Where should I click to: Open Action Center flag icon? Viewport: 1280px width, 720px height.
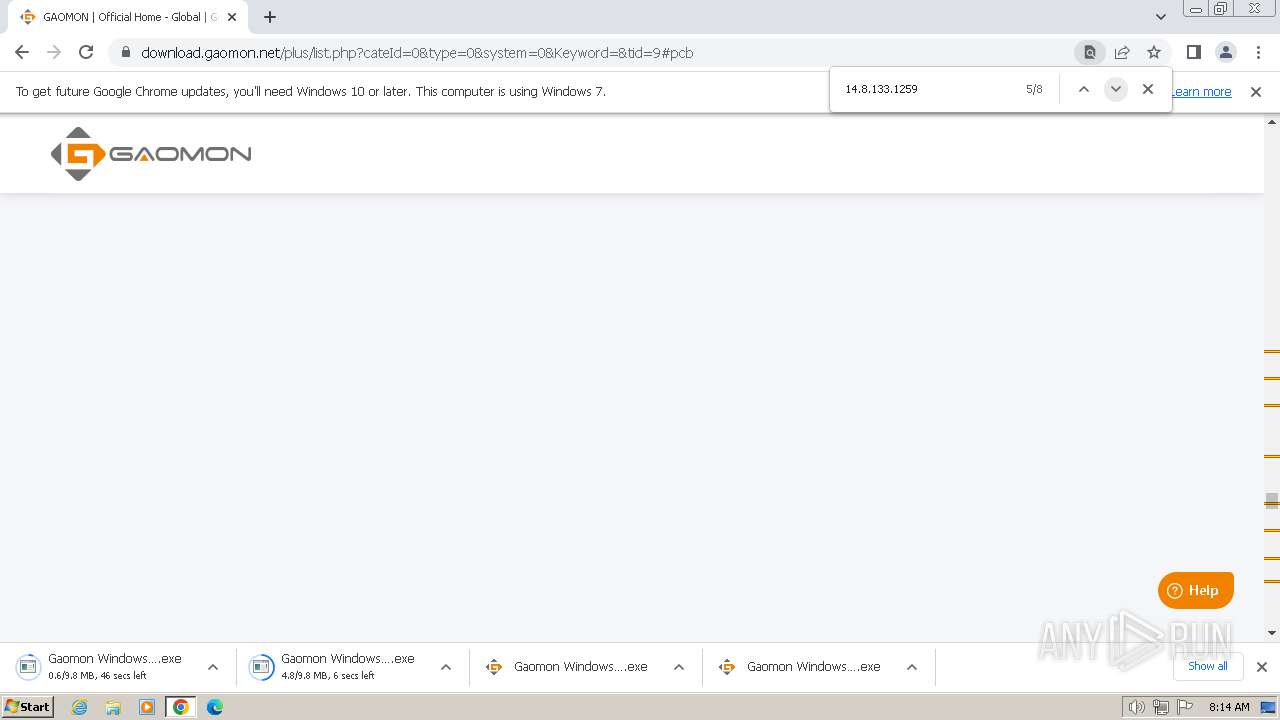(x=1185, y=707)
